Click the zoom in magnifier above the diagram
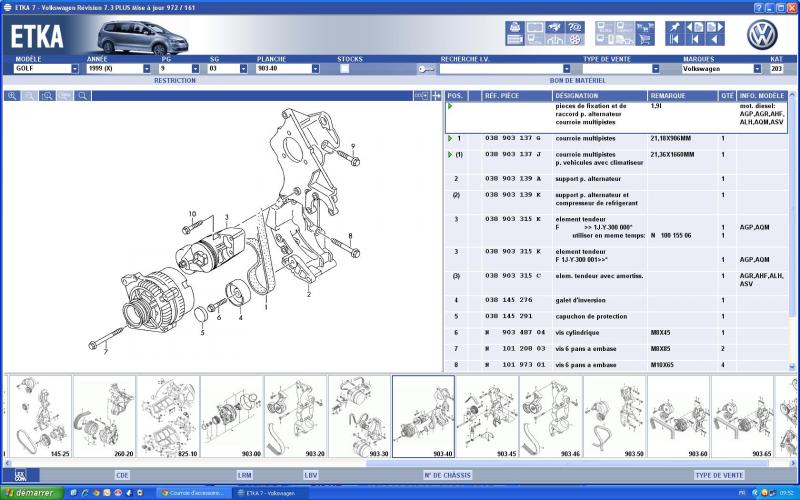800x500 pixels. 12,96
